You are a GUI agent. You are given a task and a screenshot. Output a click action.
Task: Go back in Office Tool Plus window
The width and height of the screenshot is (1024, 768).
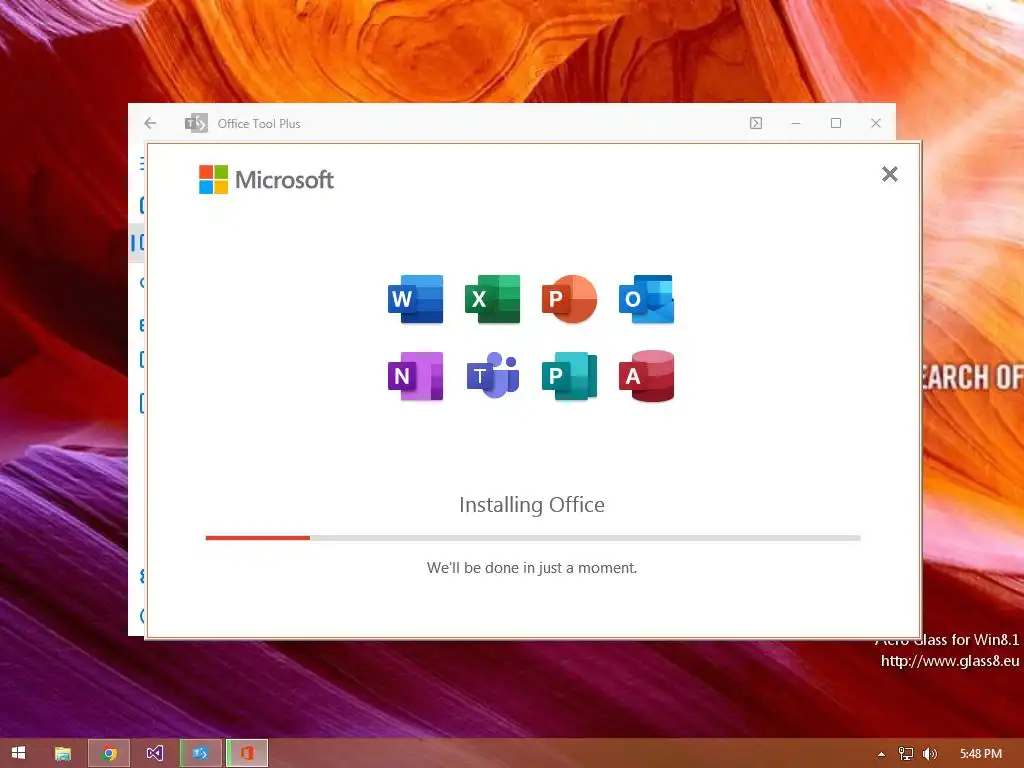150,123
